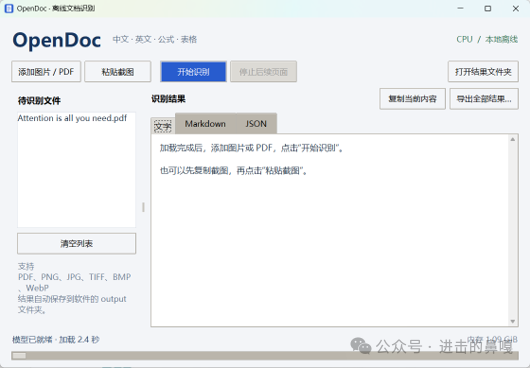Switch to the Markdown tab

(205, 124)
